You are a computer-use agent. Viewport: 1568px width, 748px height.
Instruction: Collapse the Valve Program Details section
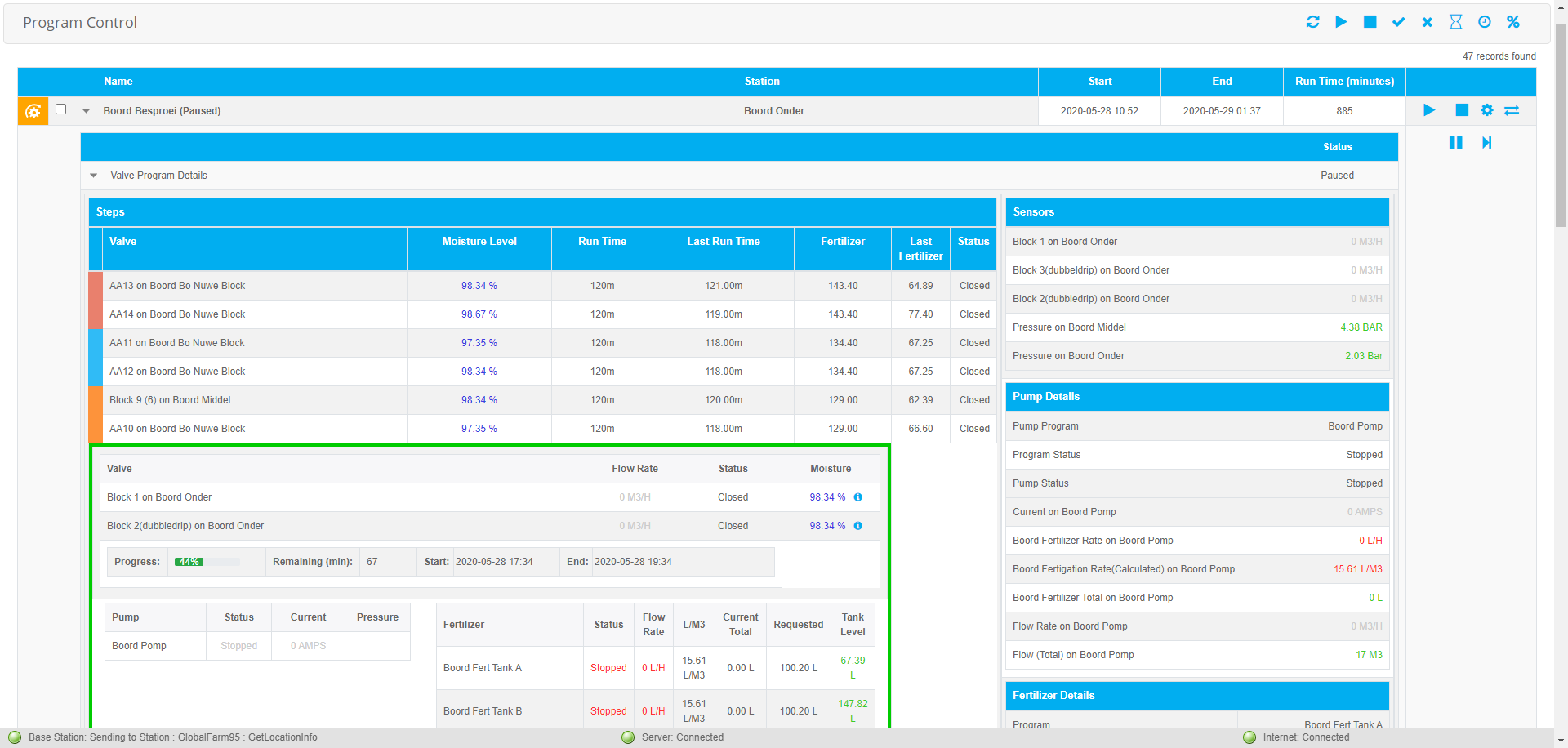point(94,176)
